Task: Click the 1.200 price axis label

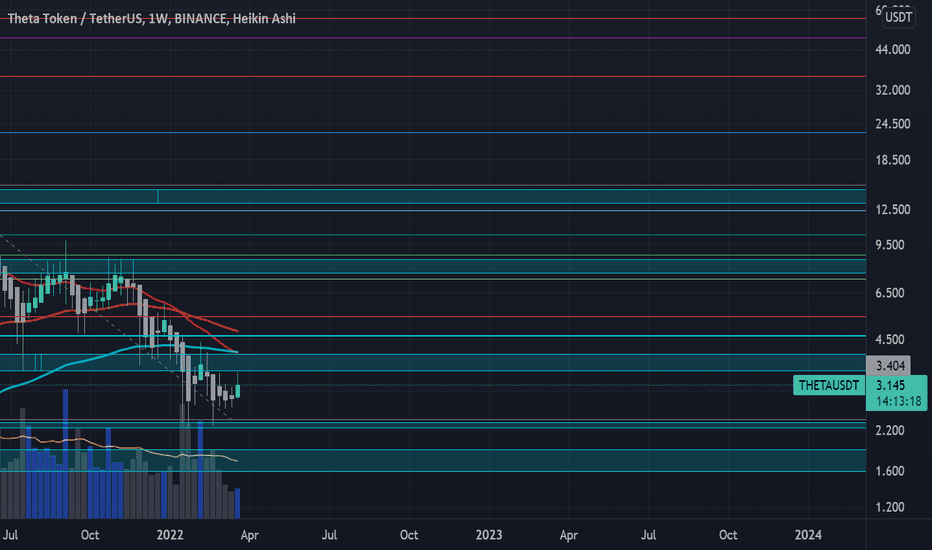Action: [890, 507]
